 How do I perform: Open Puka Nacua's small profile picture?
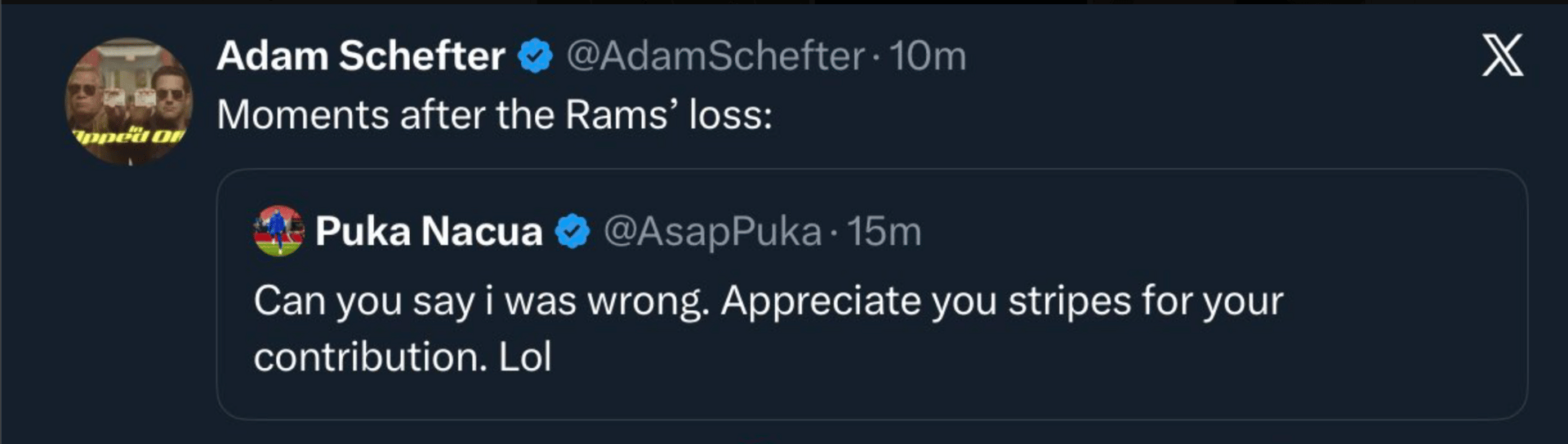click(x=279, y=231)
